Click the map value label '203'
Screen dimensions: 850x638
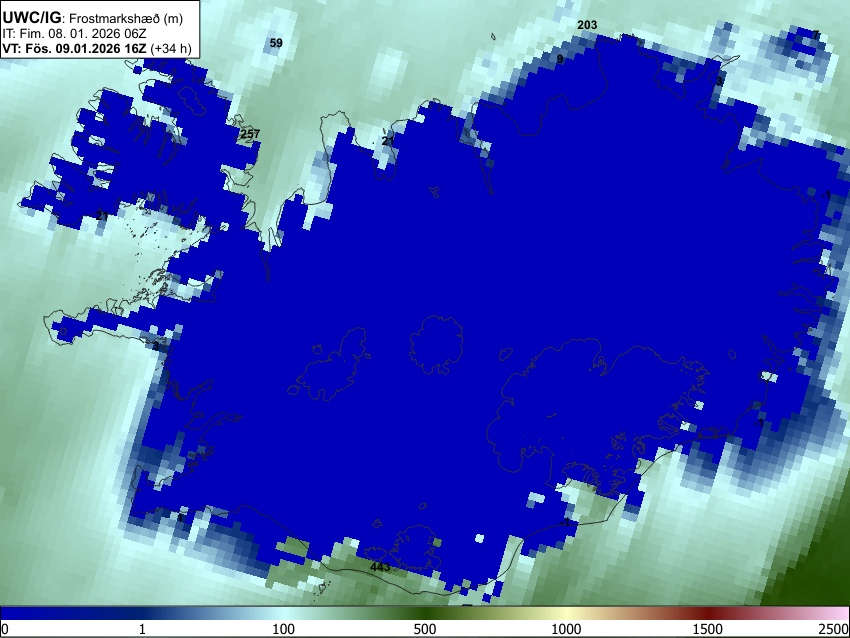pos(587,25)
